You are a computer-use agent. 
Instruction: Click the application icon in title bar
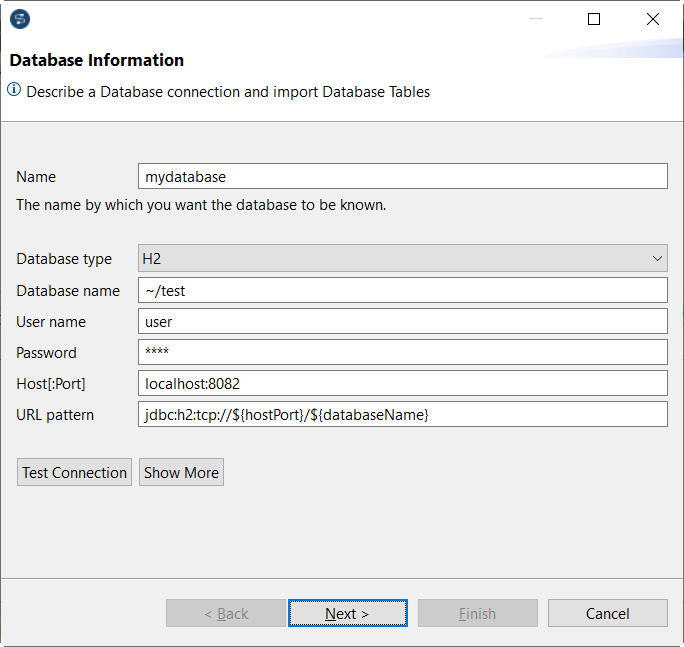[x=19, y=19]
